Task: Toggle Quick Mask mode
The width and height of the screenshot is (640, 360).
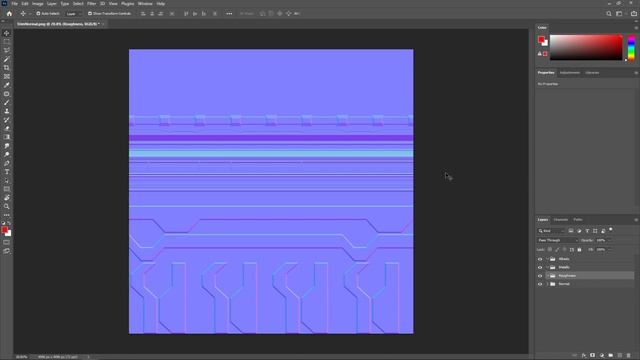Action: tap(7, 242)
